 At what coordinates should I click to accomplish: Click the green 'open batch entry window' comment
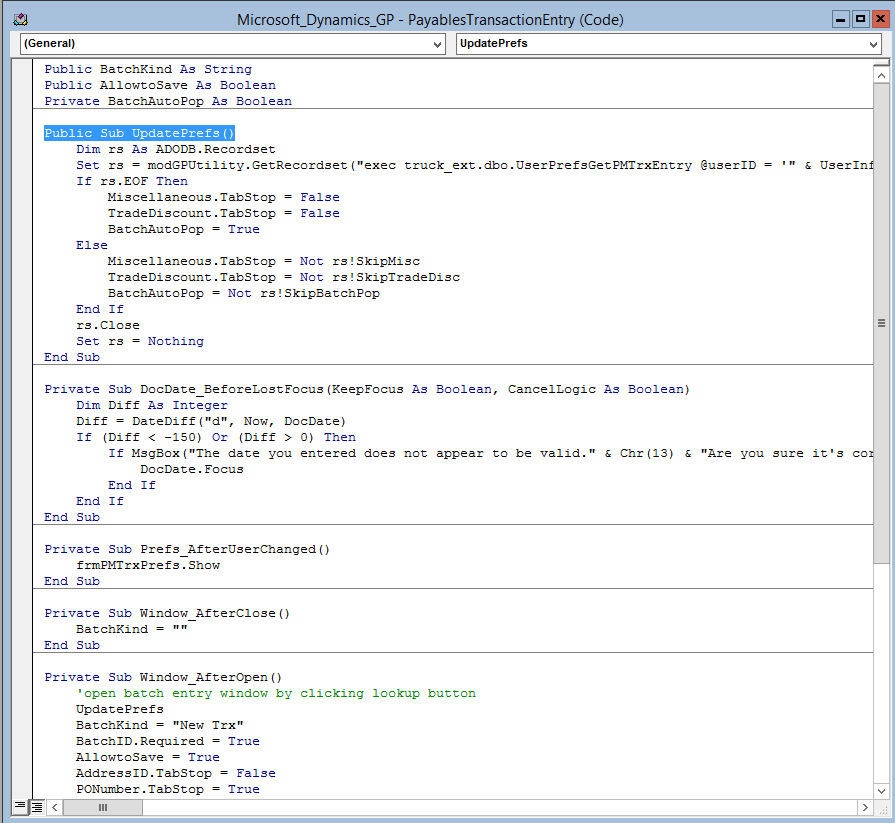click(276, 692)
